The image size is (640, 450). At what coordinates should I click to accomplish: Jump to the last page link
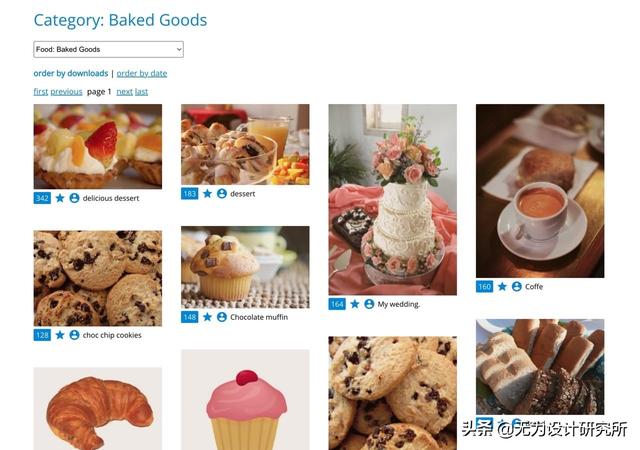[141, 92]
